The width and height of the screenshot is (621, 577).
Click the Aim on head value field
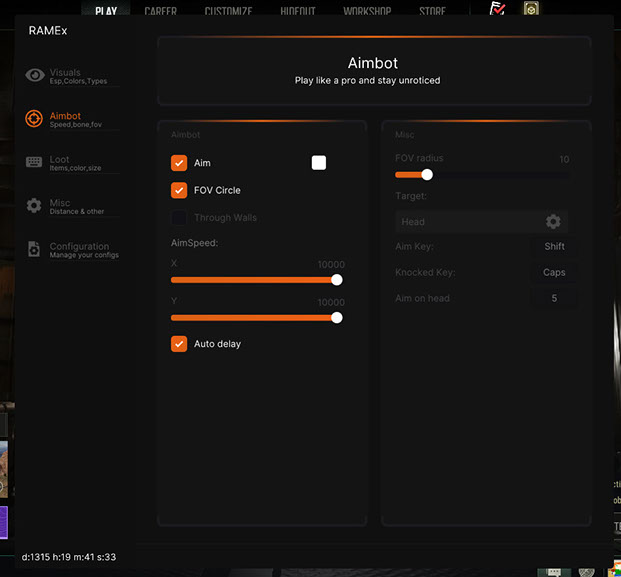[554, 298]
